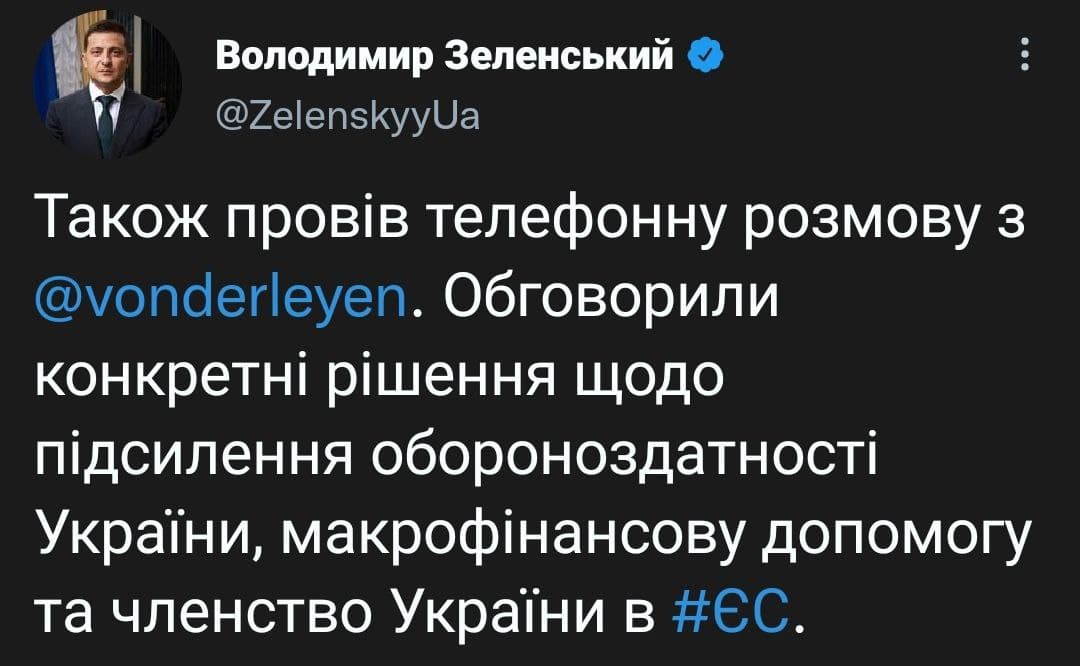Click the display name Володимир Зеленський

(x=445, y=56)
